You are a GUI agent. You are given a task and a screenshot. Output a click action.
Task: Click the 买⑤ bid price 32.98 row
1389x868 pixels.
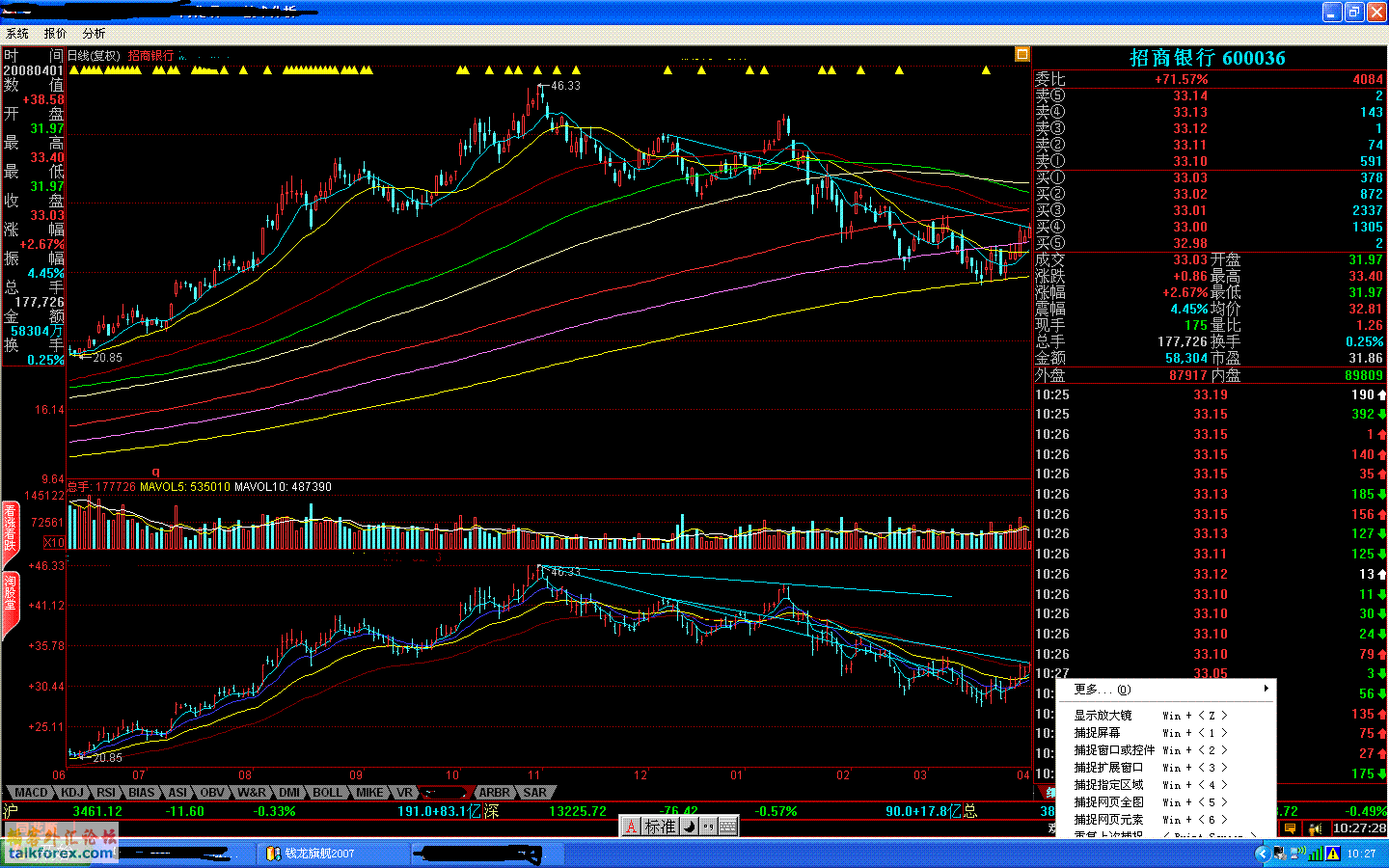pos(1210,243)
